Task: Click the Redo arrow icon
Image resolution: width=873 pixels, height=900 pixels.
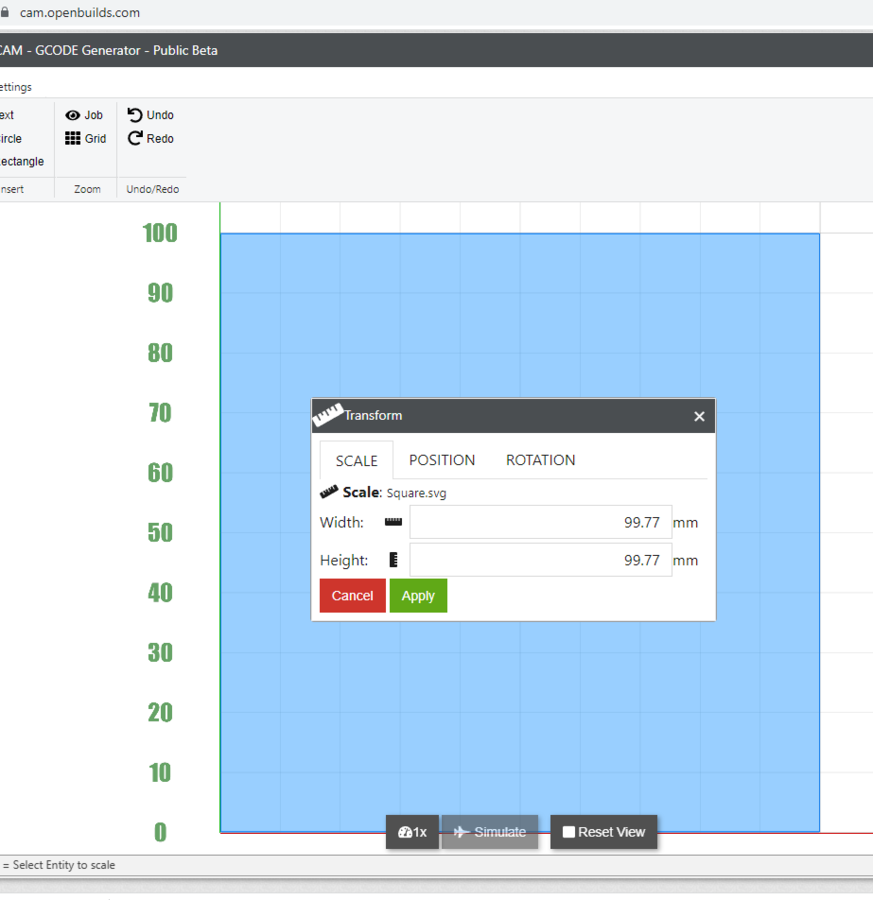Action: pos(135,139)
